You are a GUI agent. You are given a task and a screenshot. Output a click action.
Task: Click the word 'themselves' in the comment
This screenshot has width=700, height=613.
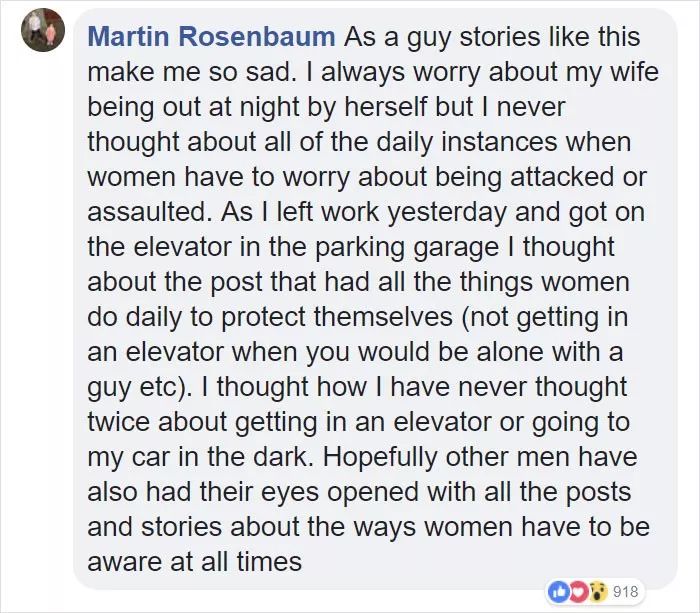[383, 317]
